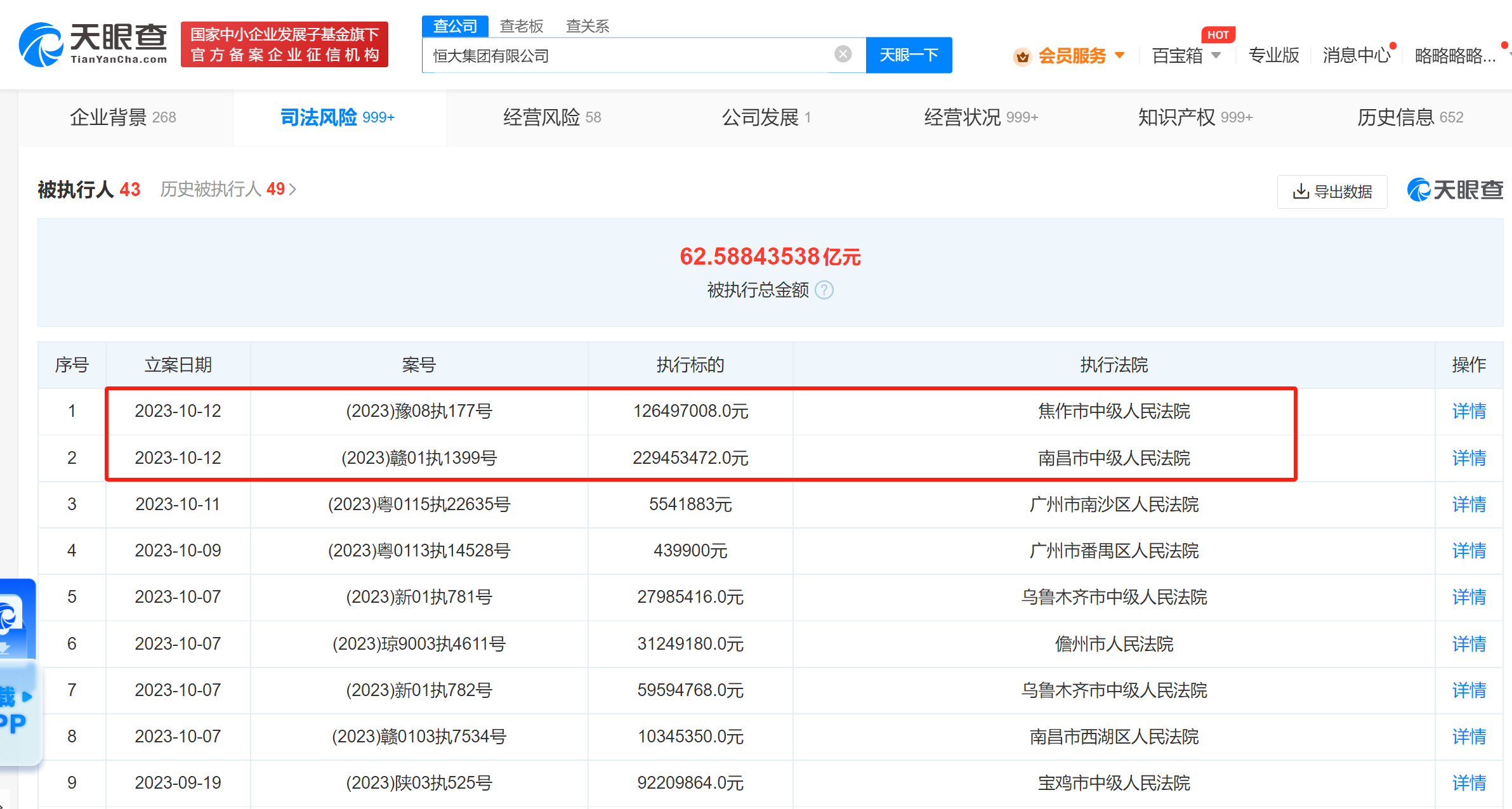Click 详情 for row 9 宝鸡市中级人民法院
1512x809 pixels.
click(1469, 783)
